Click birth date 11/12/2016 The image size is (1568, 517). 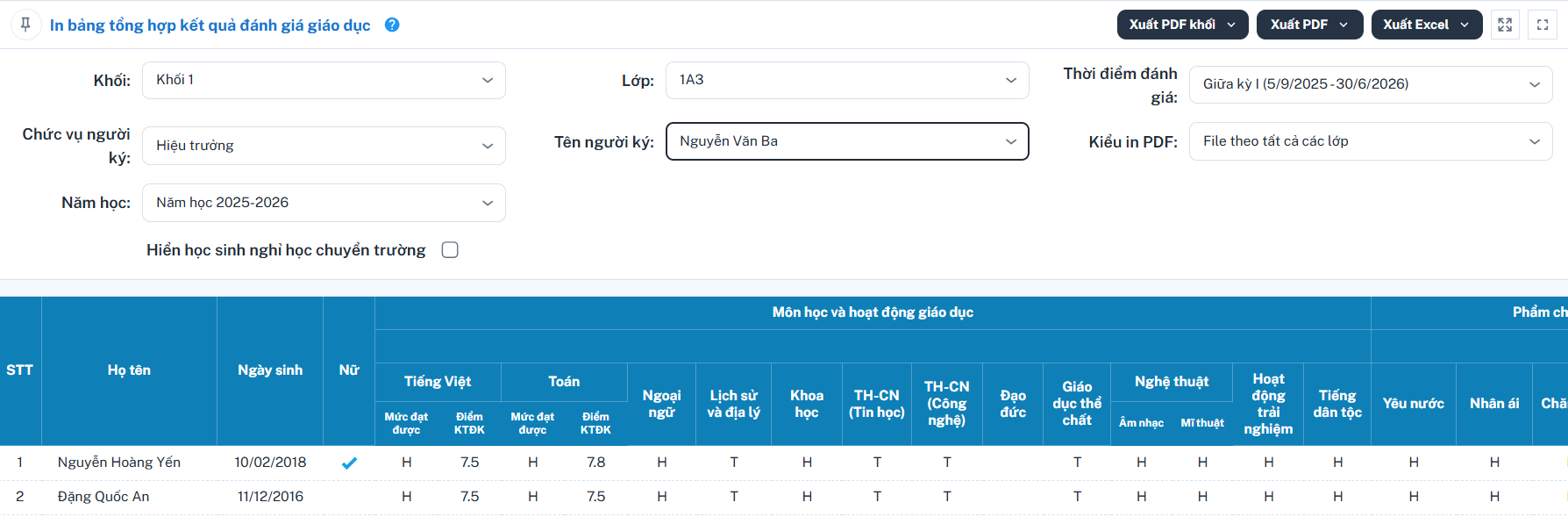(270, 497)
